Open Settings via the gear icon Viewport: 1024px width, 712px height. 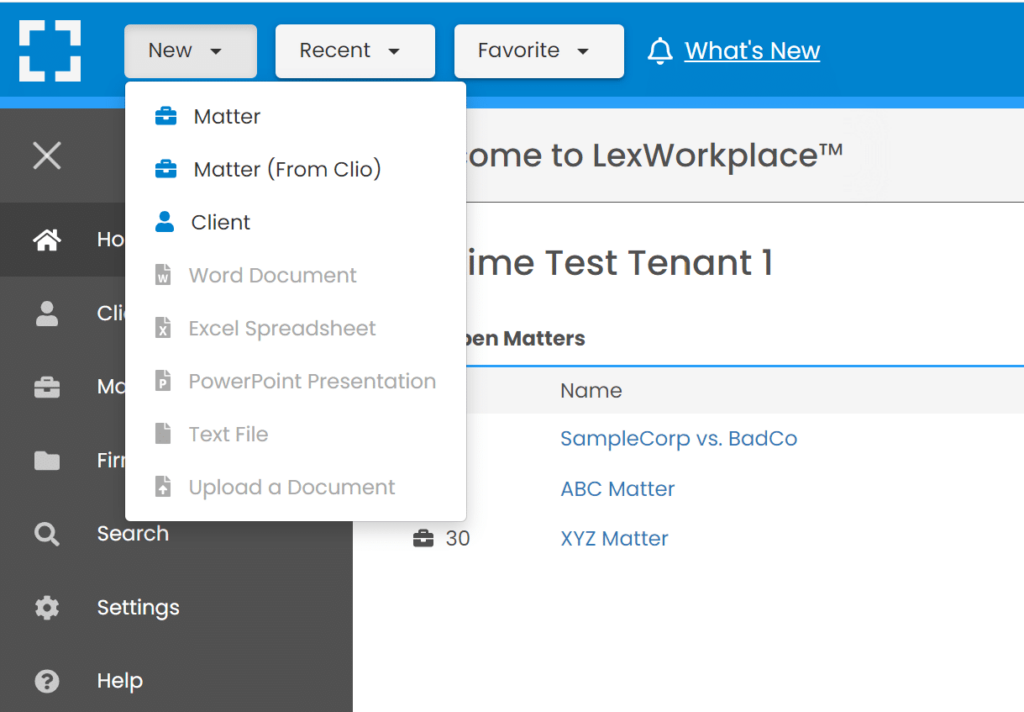point(46,607)
